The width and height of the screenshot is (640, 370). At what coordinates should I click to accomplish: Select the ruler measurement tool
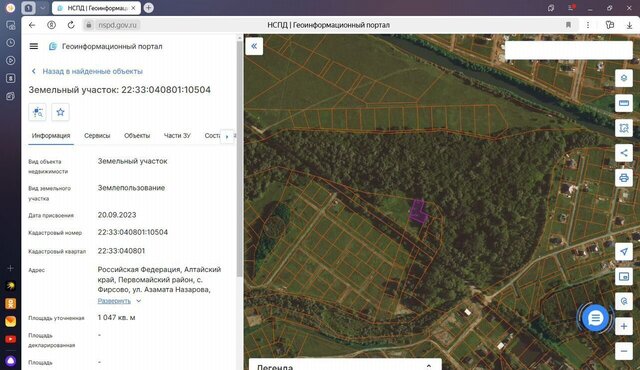[x=624, y=103]
